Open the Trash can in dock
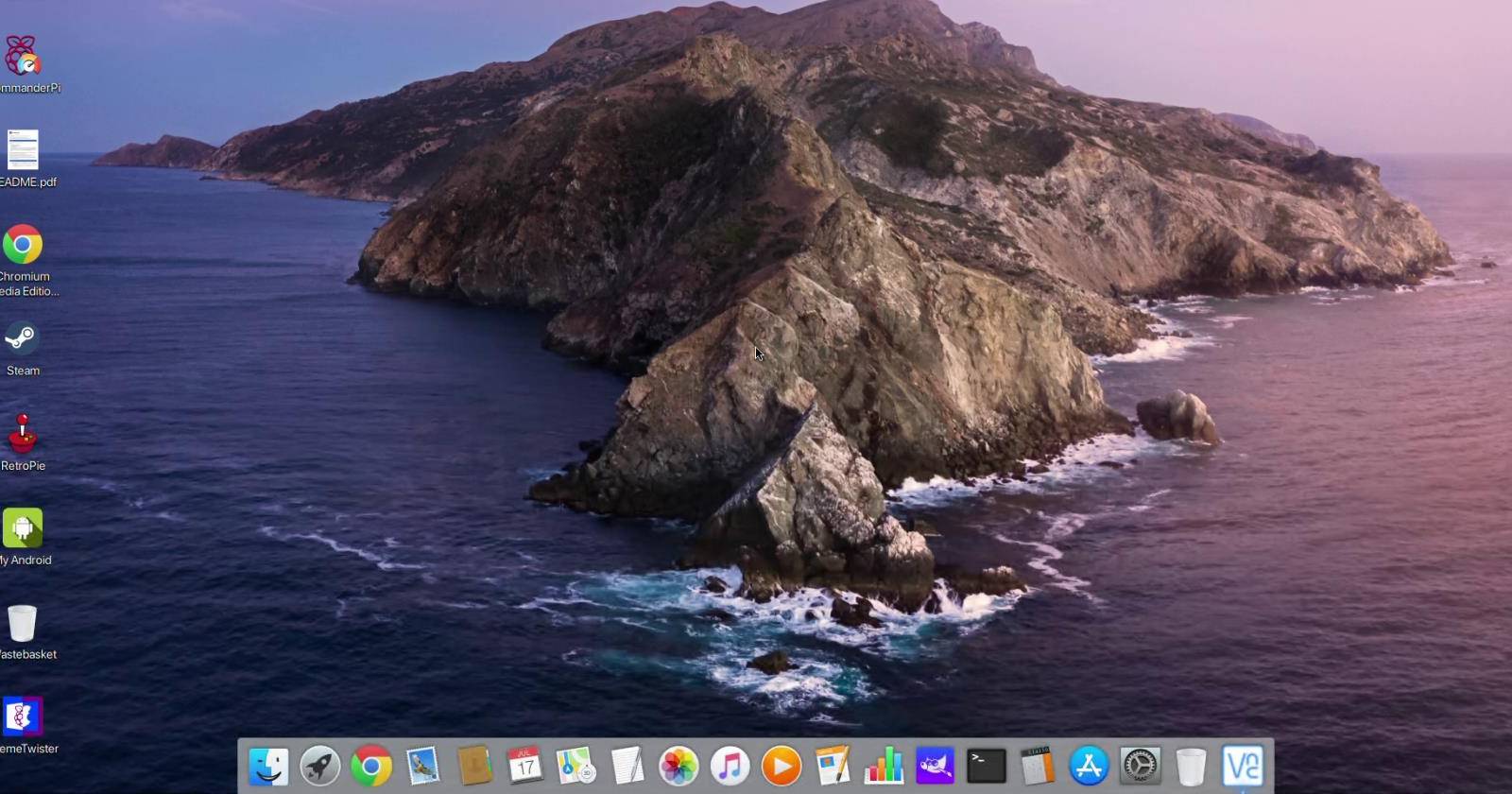Screen dimensions: 1512x794 (1191, 766)
